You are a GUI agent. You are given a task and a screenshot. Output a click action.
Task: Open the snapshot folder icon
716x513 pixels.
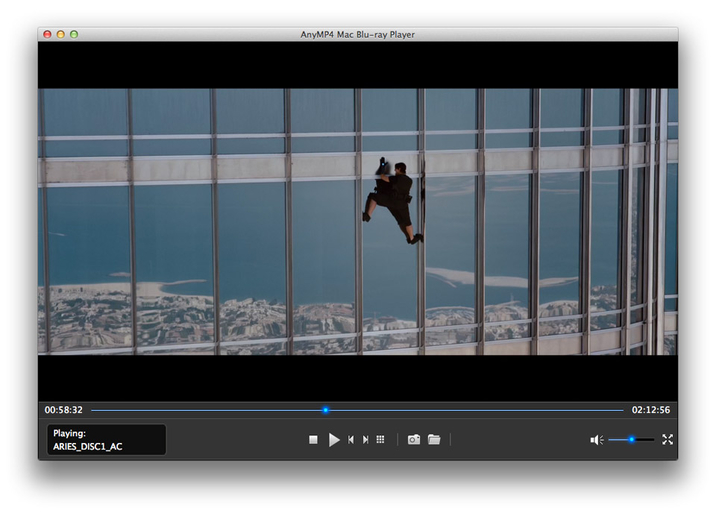pos(434,439)
